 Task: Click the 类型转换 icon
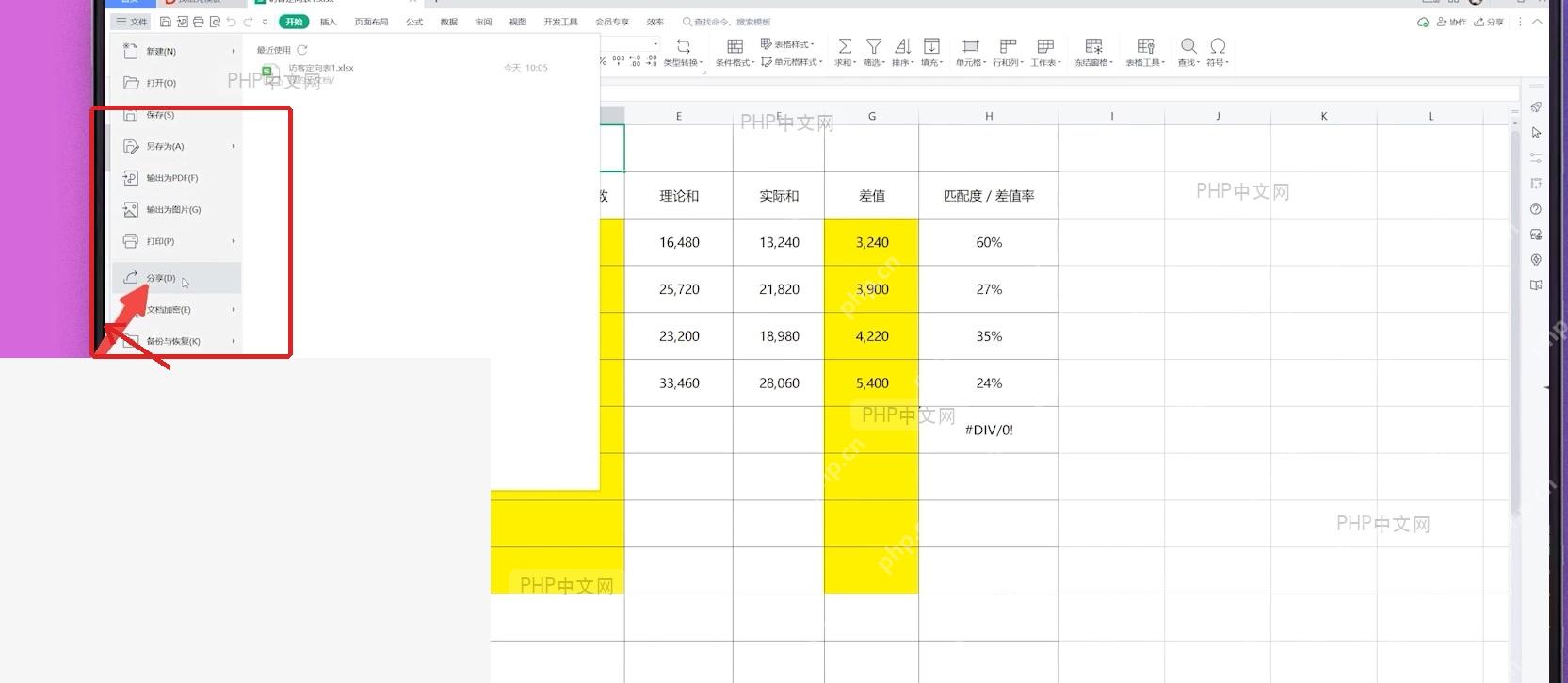tap(684, 46)
